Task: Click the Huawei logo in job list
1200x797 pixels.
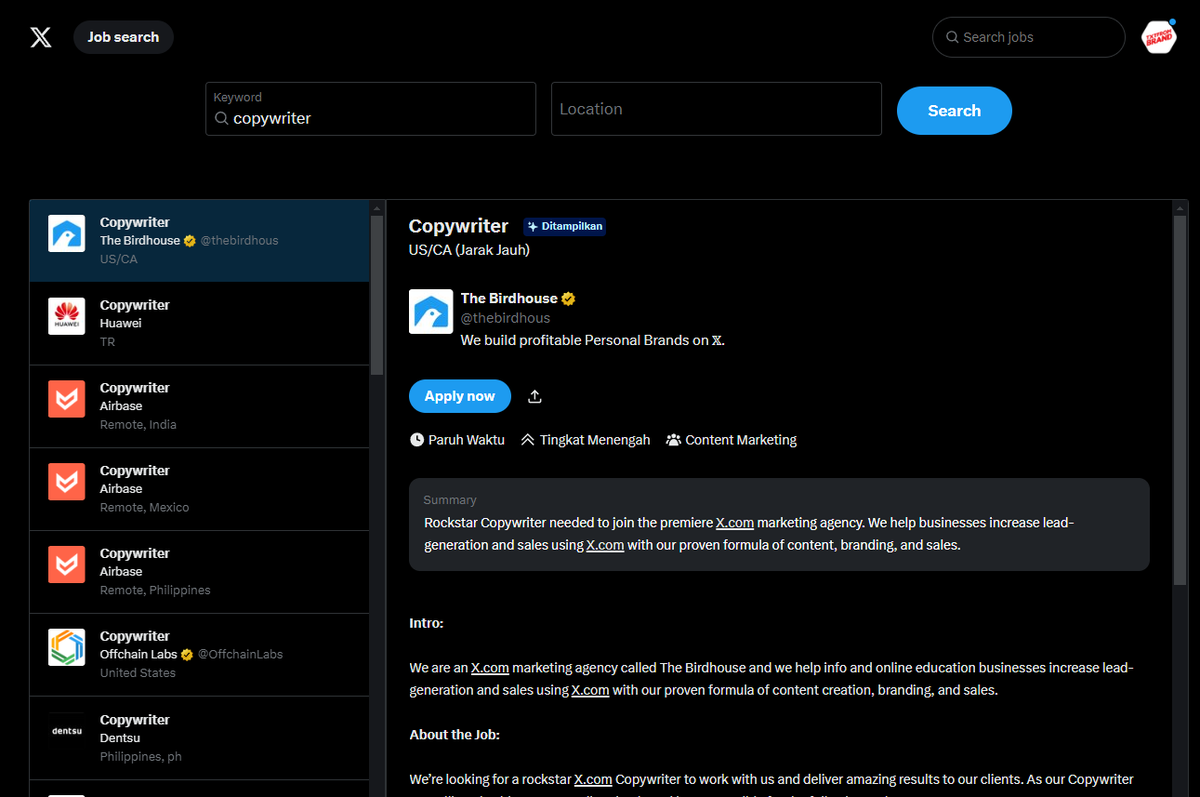Action: [x=67, y=317]
